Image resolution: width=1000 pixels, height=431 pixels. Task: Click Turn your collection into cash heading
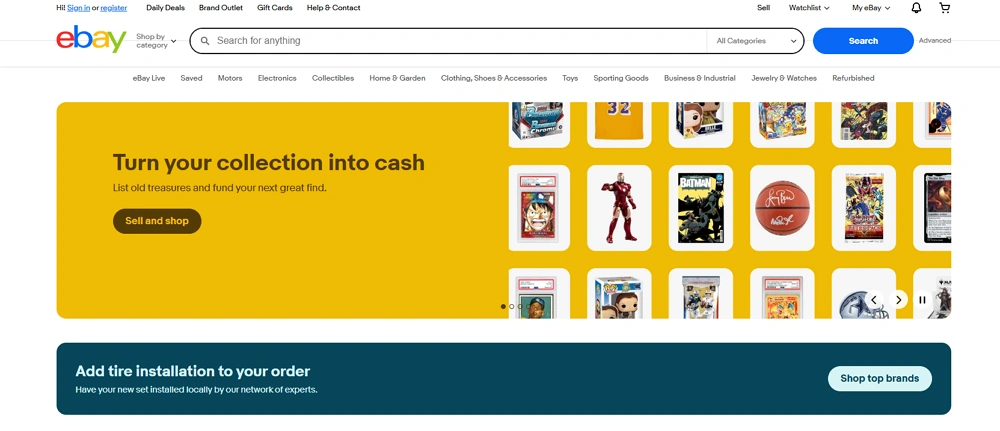pyautogui.click(x=268, y=163)
